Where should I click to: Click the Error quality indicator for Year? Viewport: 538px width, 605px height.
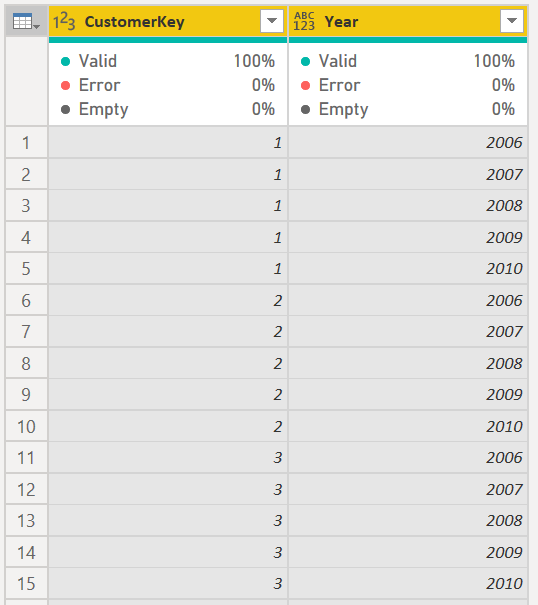408,85
